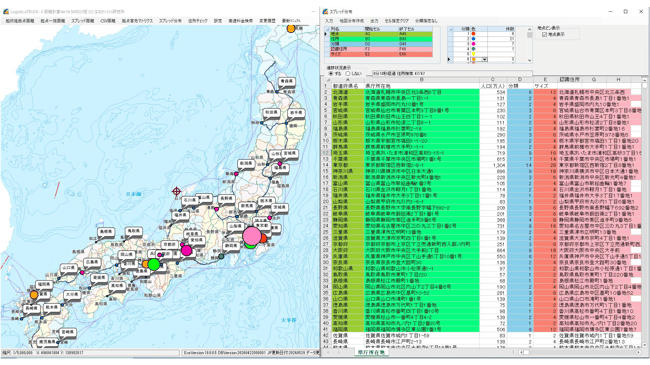
Task: Click the orange Fukuoka bubble on the map
Action: tap(34, 295)
